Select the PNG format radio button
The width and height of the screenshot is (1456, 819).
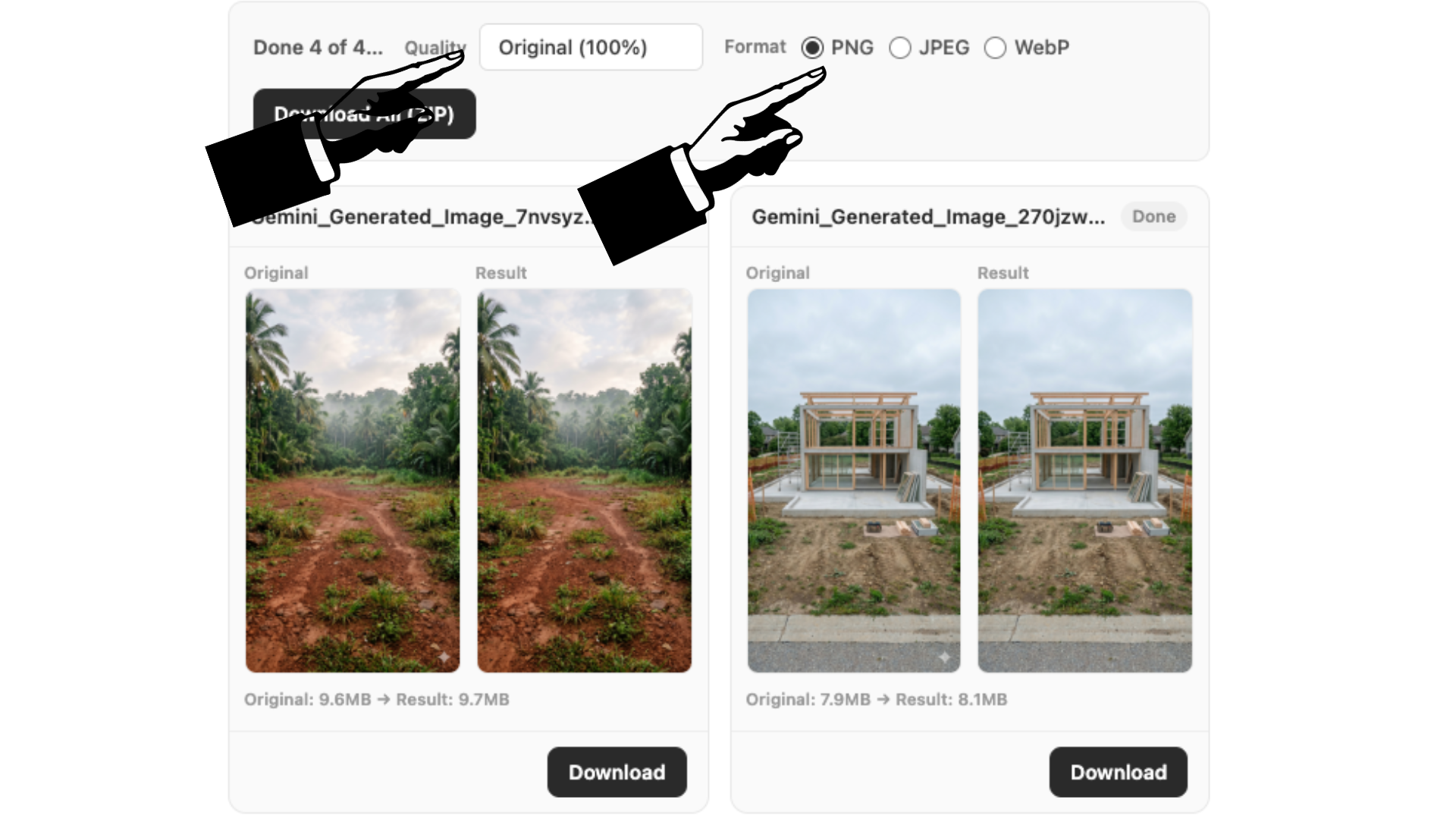[x=812, y=48]
